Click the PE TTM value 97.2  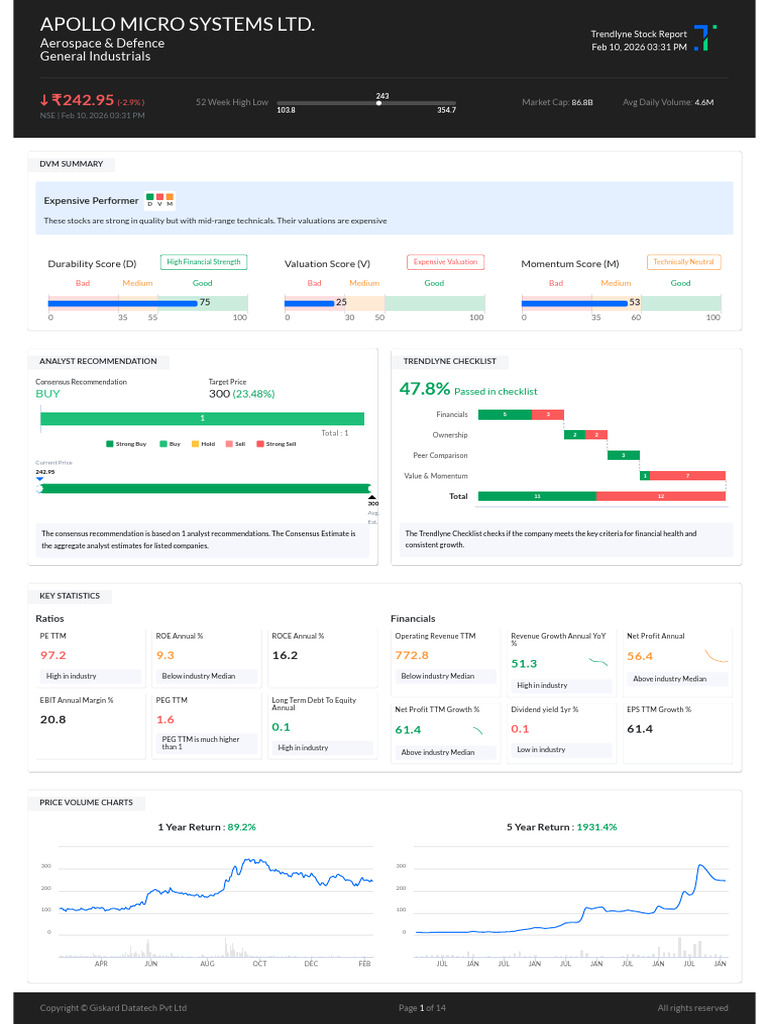(x=53, y=656)
